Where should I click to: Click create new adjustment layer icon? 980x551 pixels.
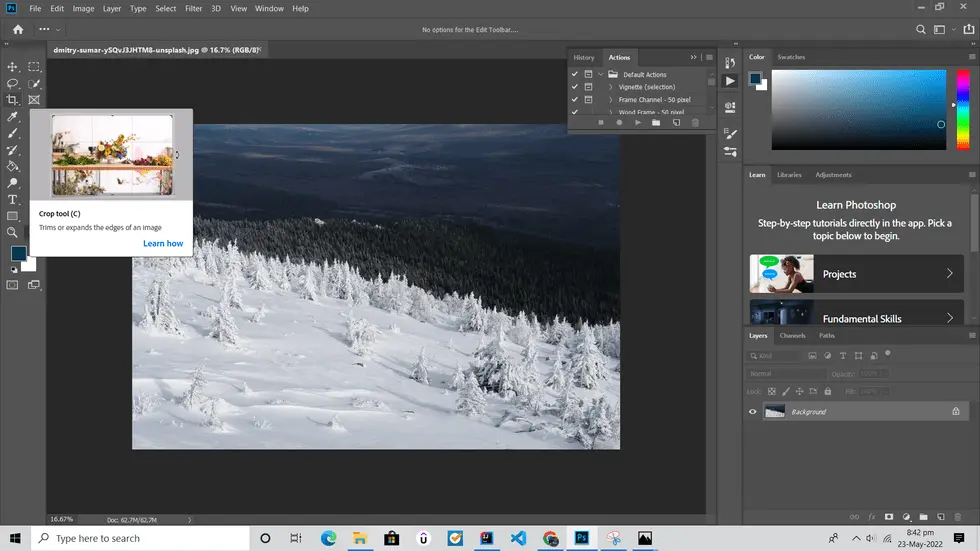pyautogui.click(x=906, y=517)
